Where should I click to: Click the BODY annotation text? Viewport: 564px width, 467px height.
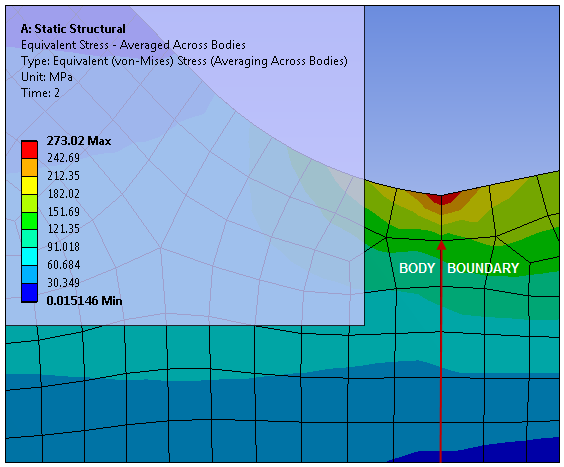click(x=417, y=268)
